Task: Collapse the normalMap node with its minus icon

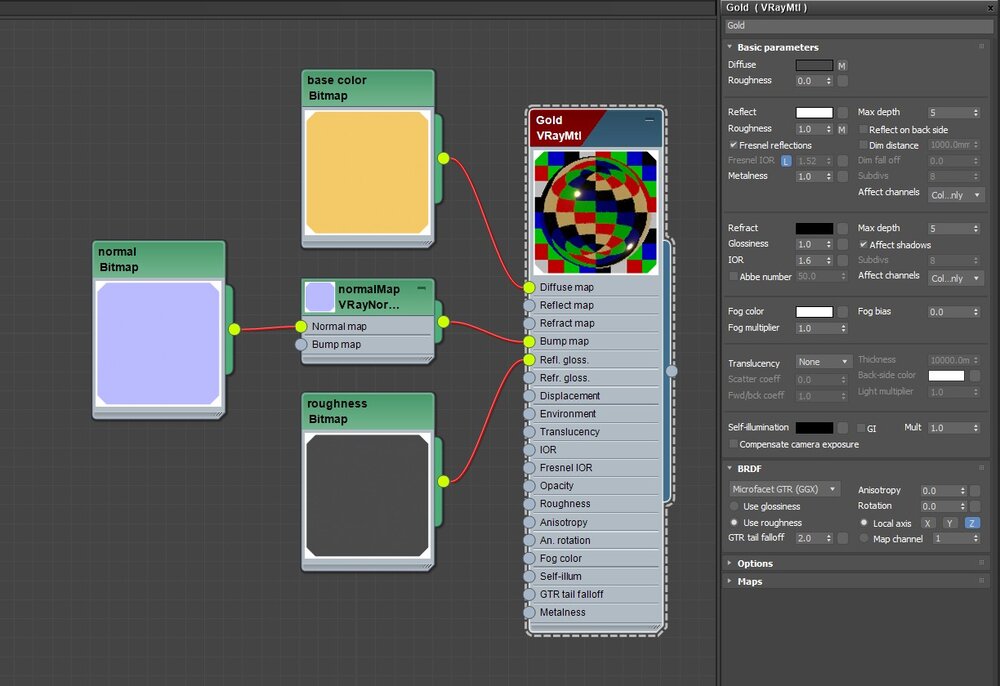Action: click(421, 288)
